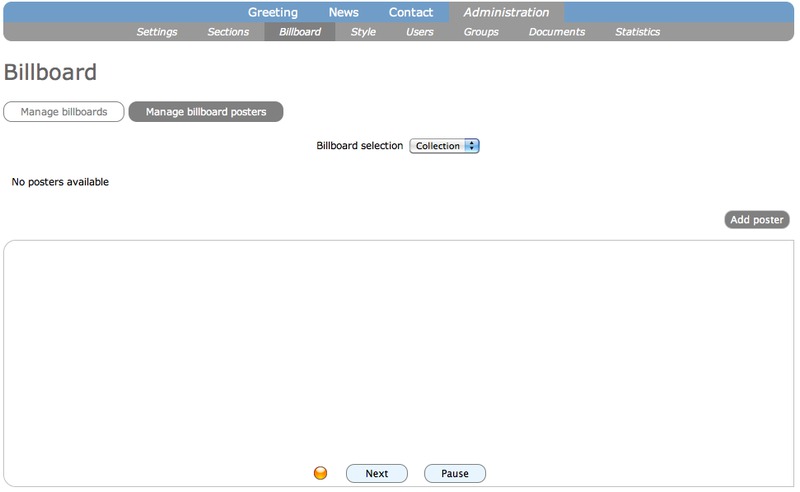Image resolution: width=800 pixels, height=492 pixels.
Task: Click the orange slideshow indicator dot
Action: pyautogui.click(x=321, y=473)
